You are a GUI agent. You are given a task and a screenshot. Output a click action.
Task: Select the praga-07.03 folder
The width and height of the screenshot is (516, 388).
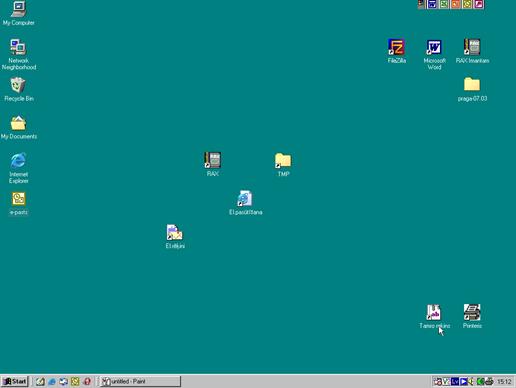point(472,89)
